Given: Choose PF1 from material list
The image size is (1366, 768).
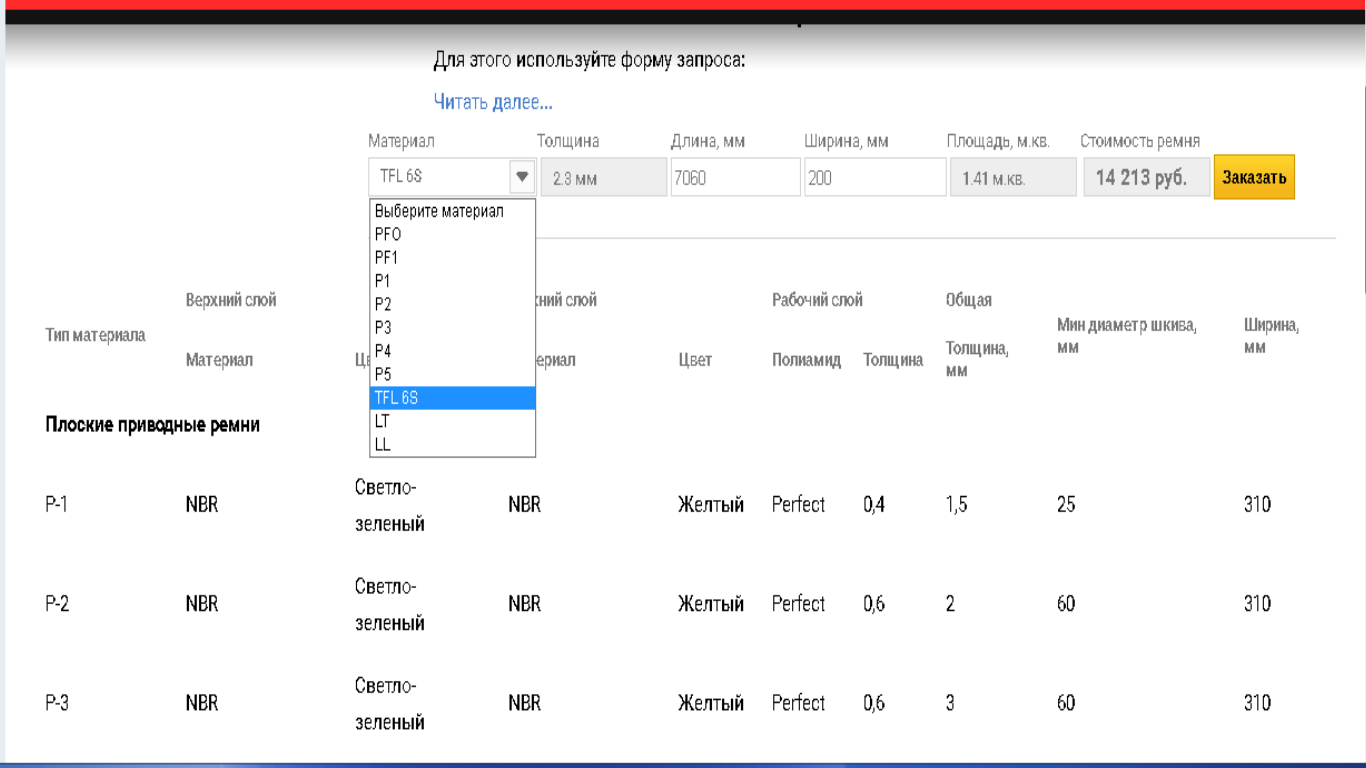Looking at the screenshot, I should (x=452, y=257).
